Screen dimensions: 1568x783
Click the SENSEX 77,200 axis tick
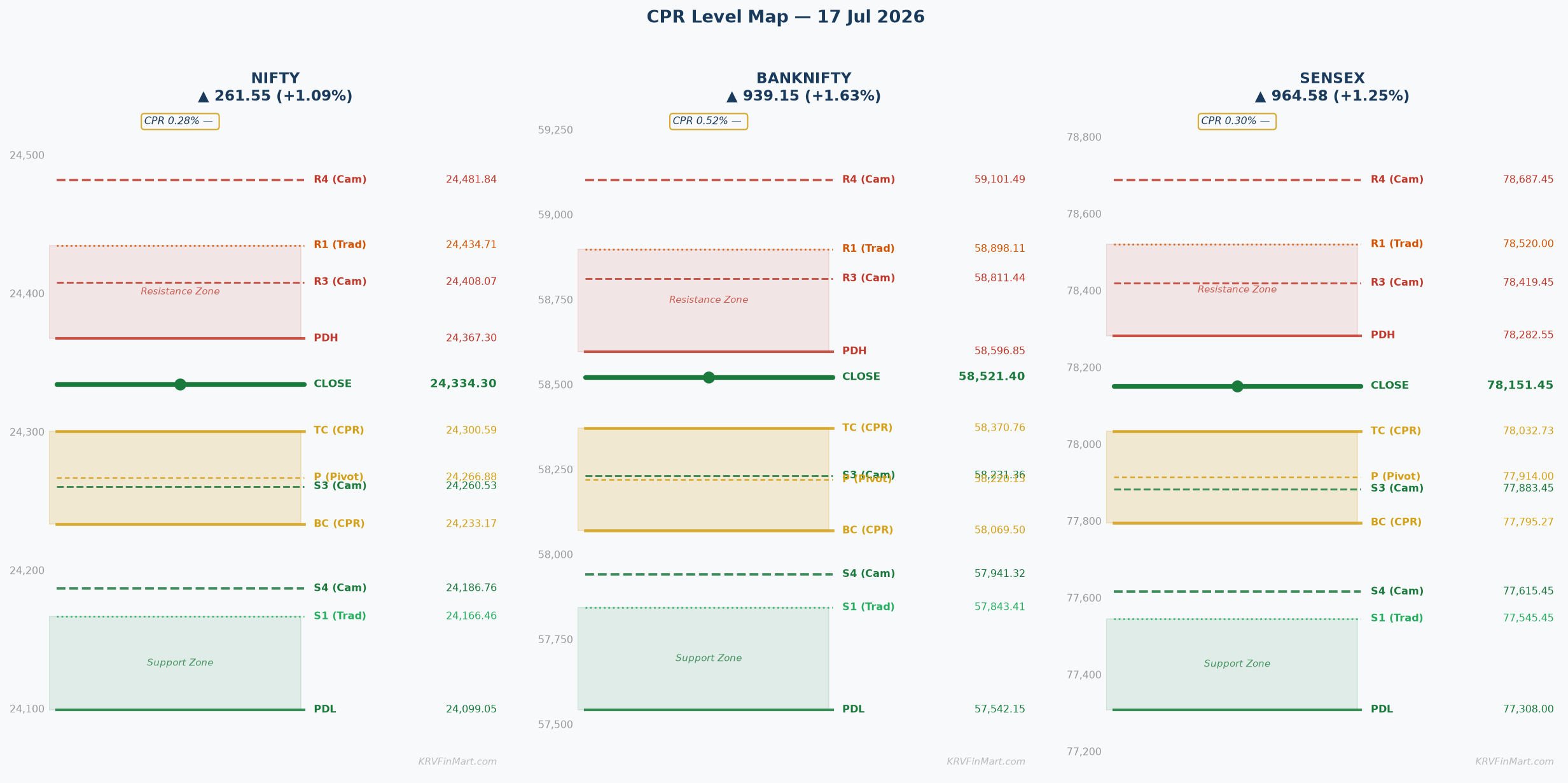click(x=1084, y=752)
